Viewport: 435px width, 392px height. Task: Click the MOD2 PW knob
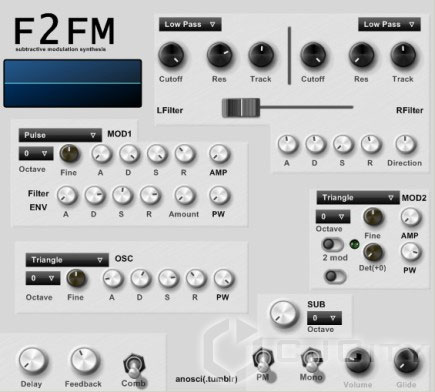pos(411,252)
